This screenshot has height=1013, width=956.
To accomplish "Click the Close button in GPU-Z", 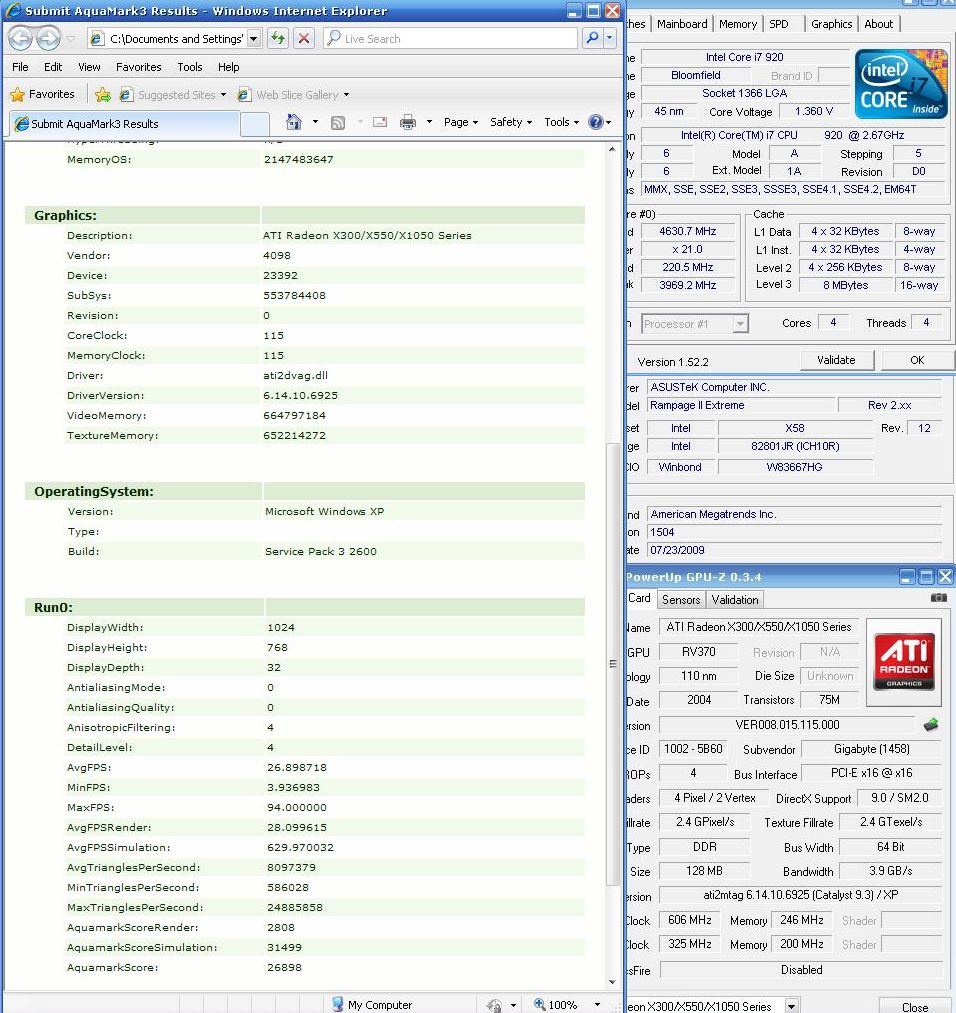I will tap(916, 1007).
